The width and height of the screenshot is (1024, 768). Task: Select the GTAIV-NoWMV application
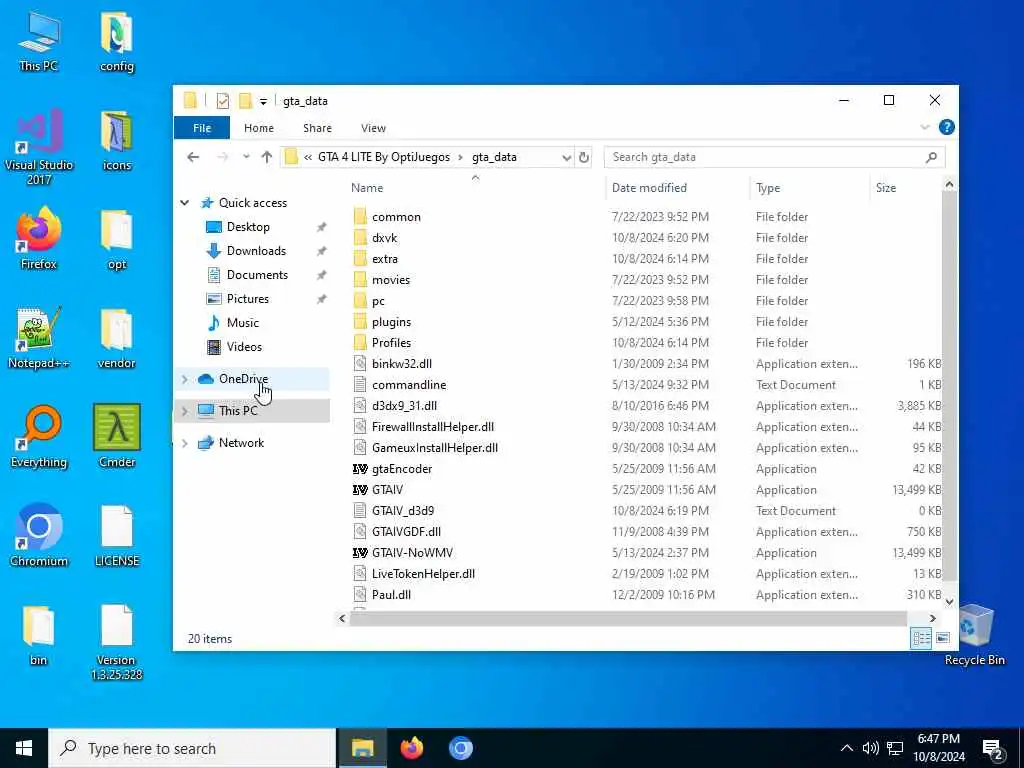click(412, 552)
